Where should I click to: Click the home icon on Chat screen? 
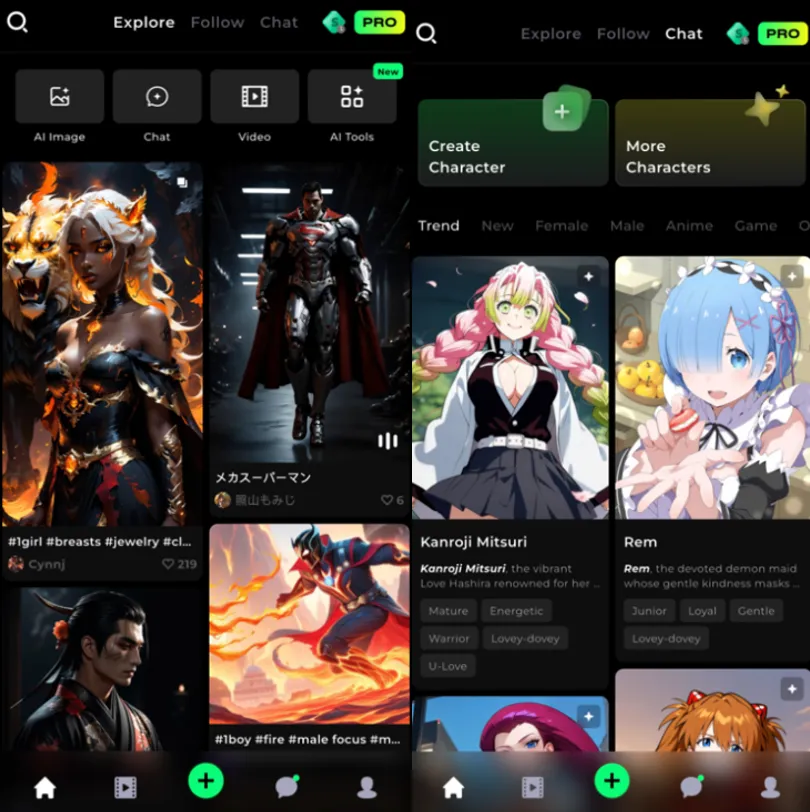click(453, 787)
